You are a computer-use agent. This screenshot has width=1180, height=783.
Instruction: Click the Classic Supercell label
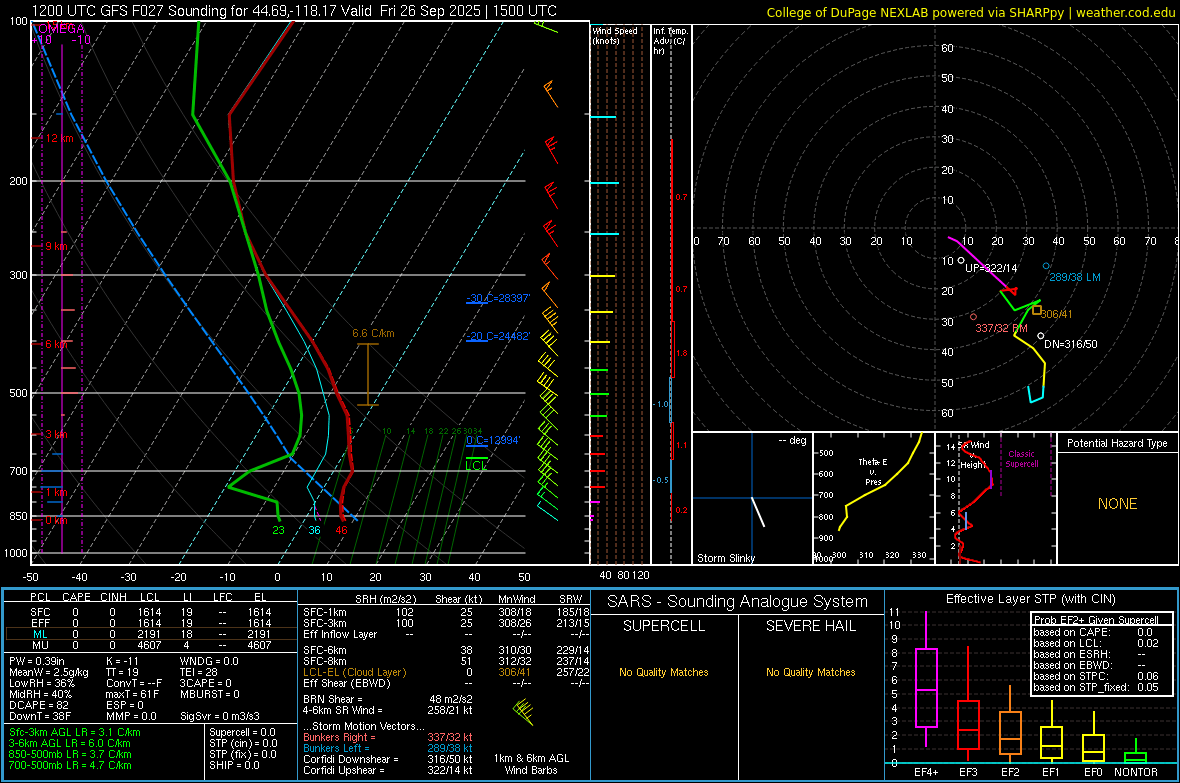pyautogui.click(x=1022, y=459)
